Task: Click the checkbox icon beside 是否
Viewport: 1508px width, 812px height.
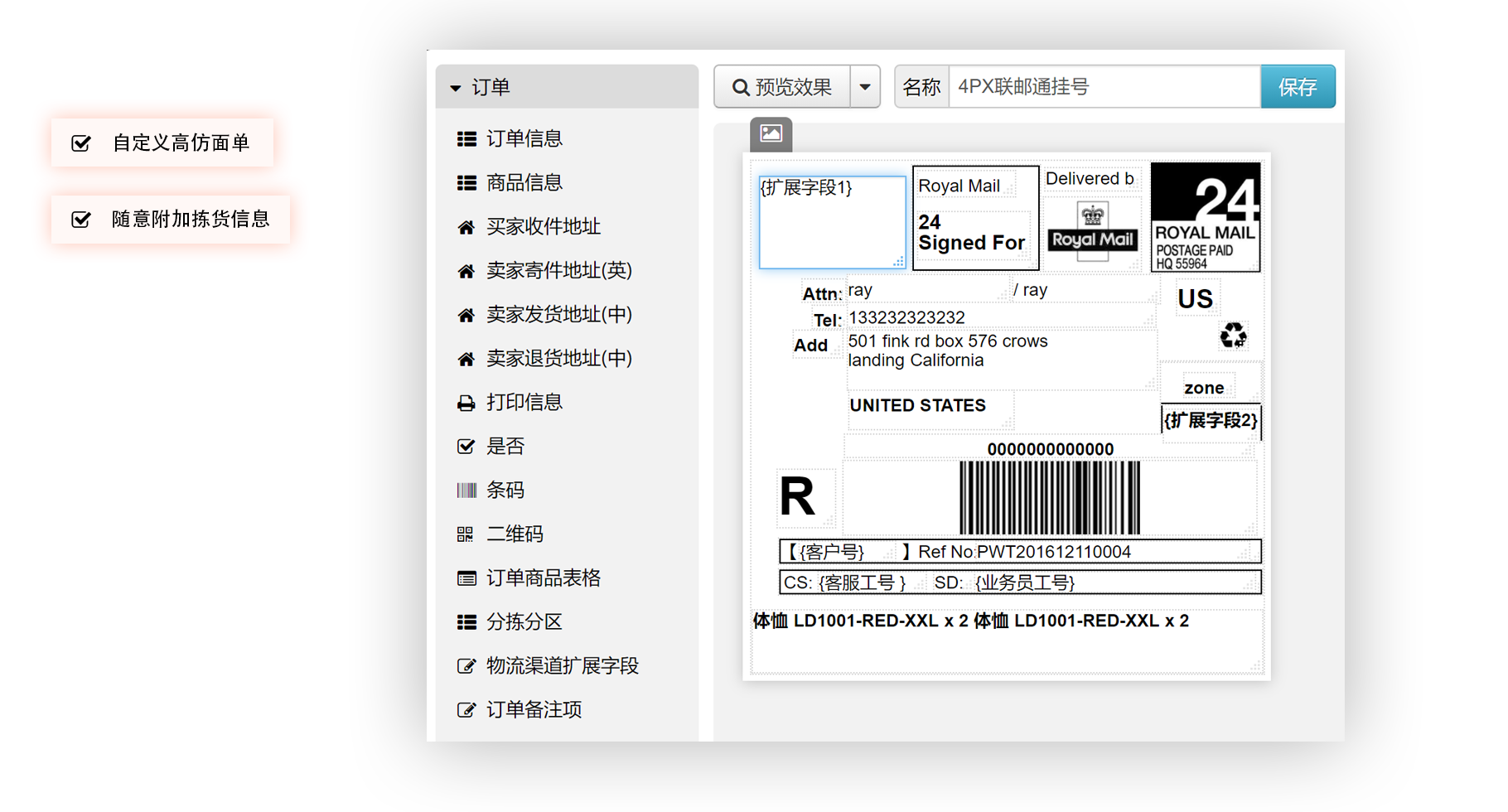Action: [466, 447]
